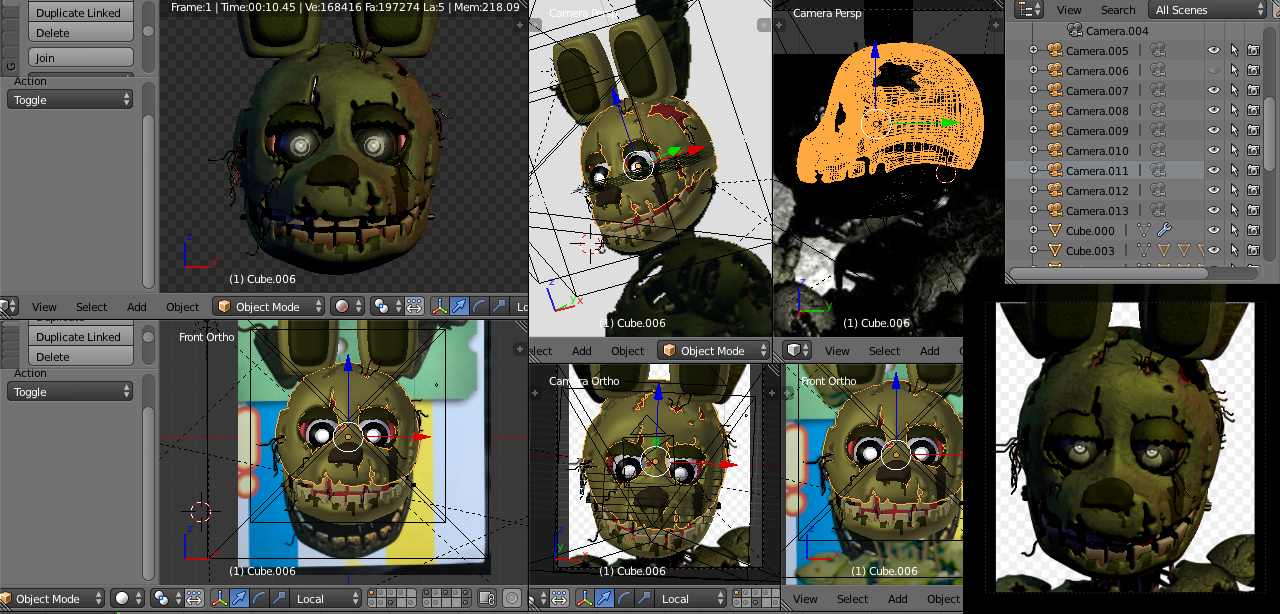
Task: Open the Search menu in the outliner header
Action: click(1118, 9)
